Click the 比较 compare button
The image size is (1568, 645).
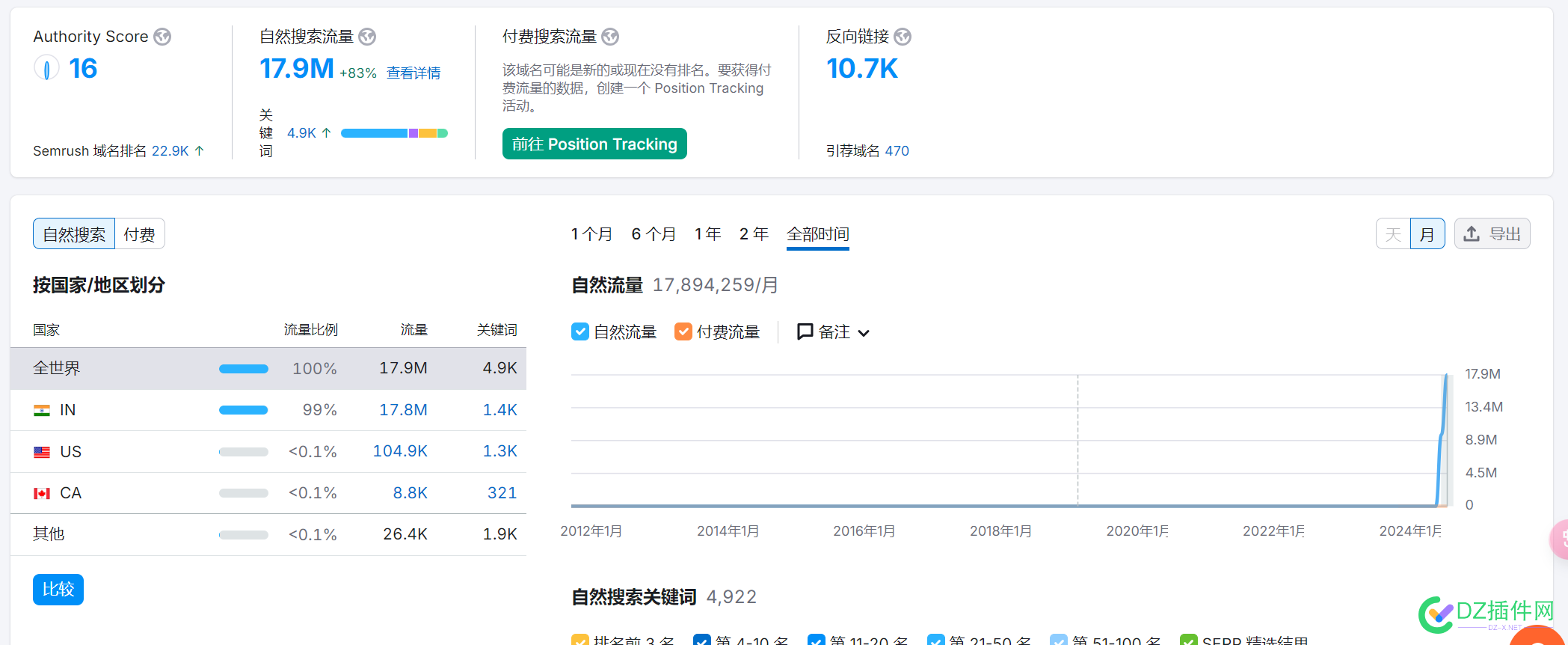click(58, 590)
